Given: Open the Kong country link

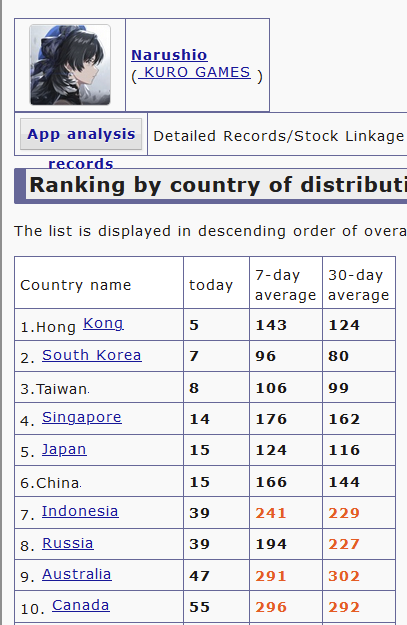Looking at the screenshot, I should [103, 323].
